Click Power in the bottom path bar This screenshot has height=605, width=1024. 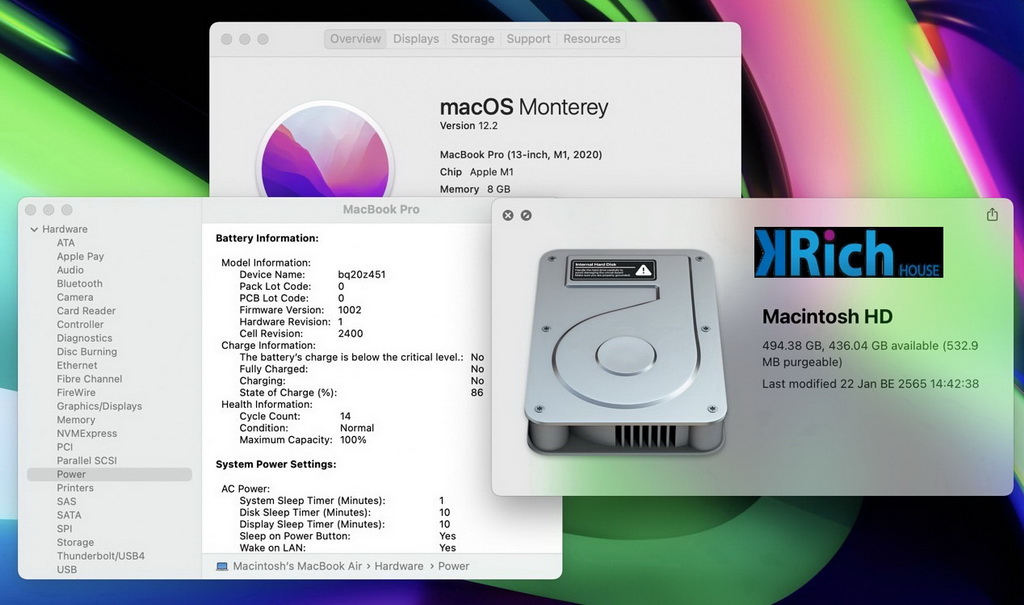tap(453, 566)
